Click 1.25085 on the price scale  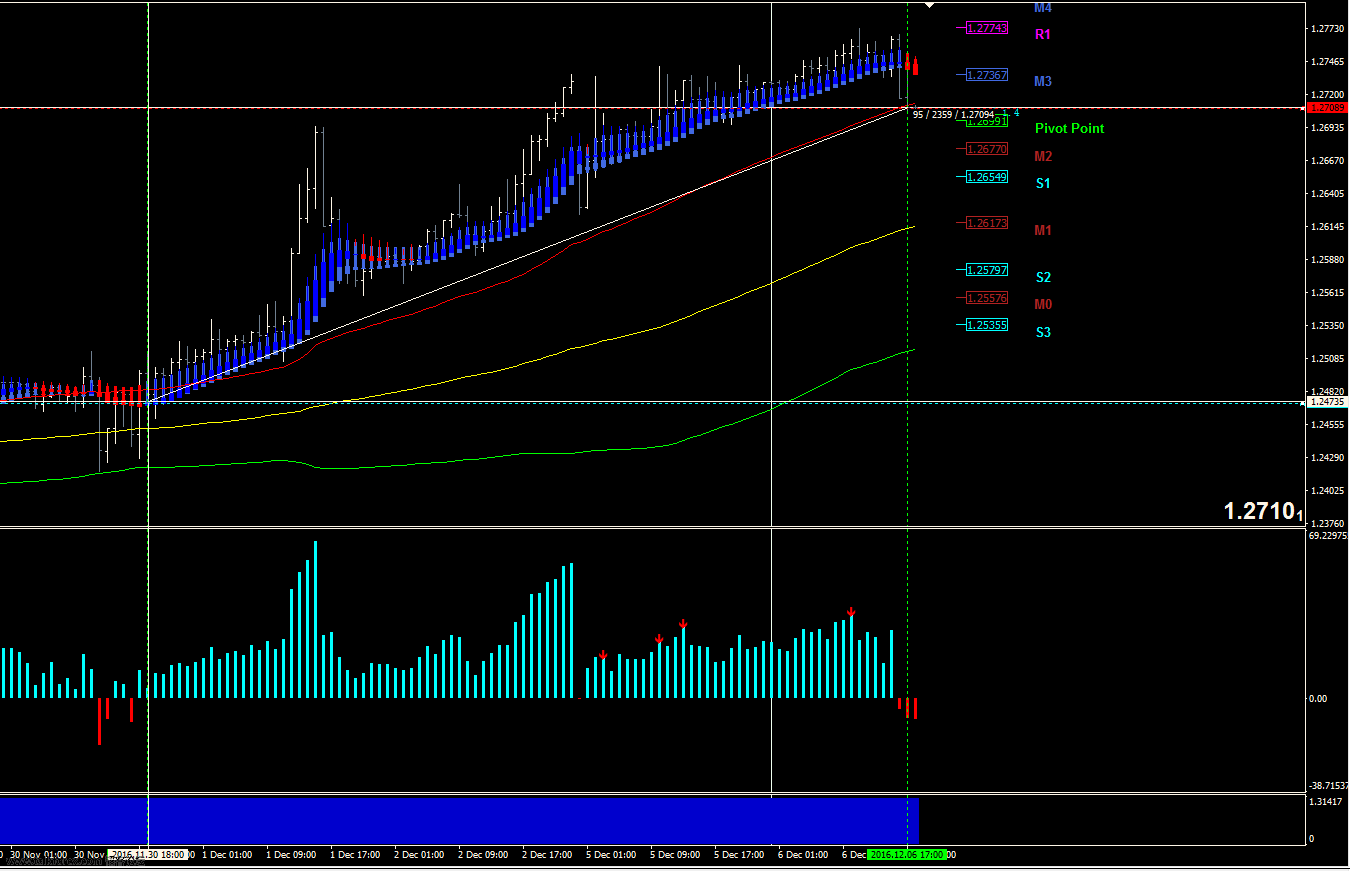coord(1327,359)
